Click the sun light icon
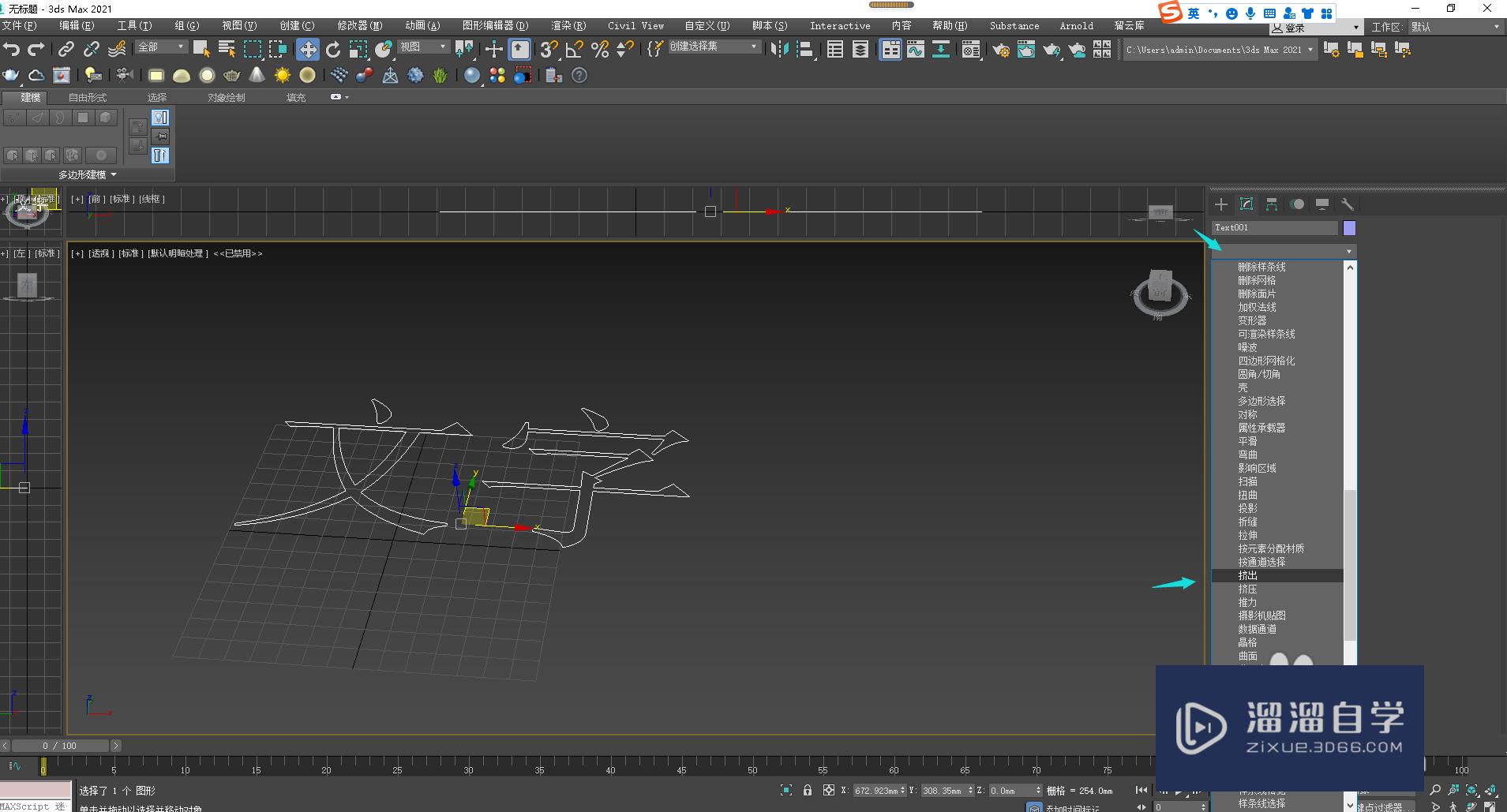This screenshot has height=812, width=1507. tap(282, 75)
